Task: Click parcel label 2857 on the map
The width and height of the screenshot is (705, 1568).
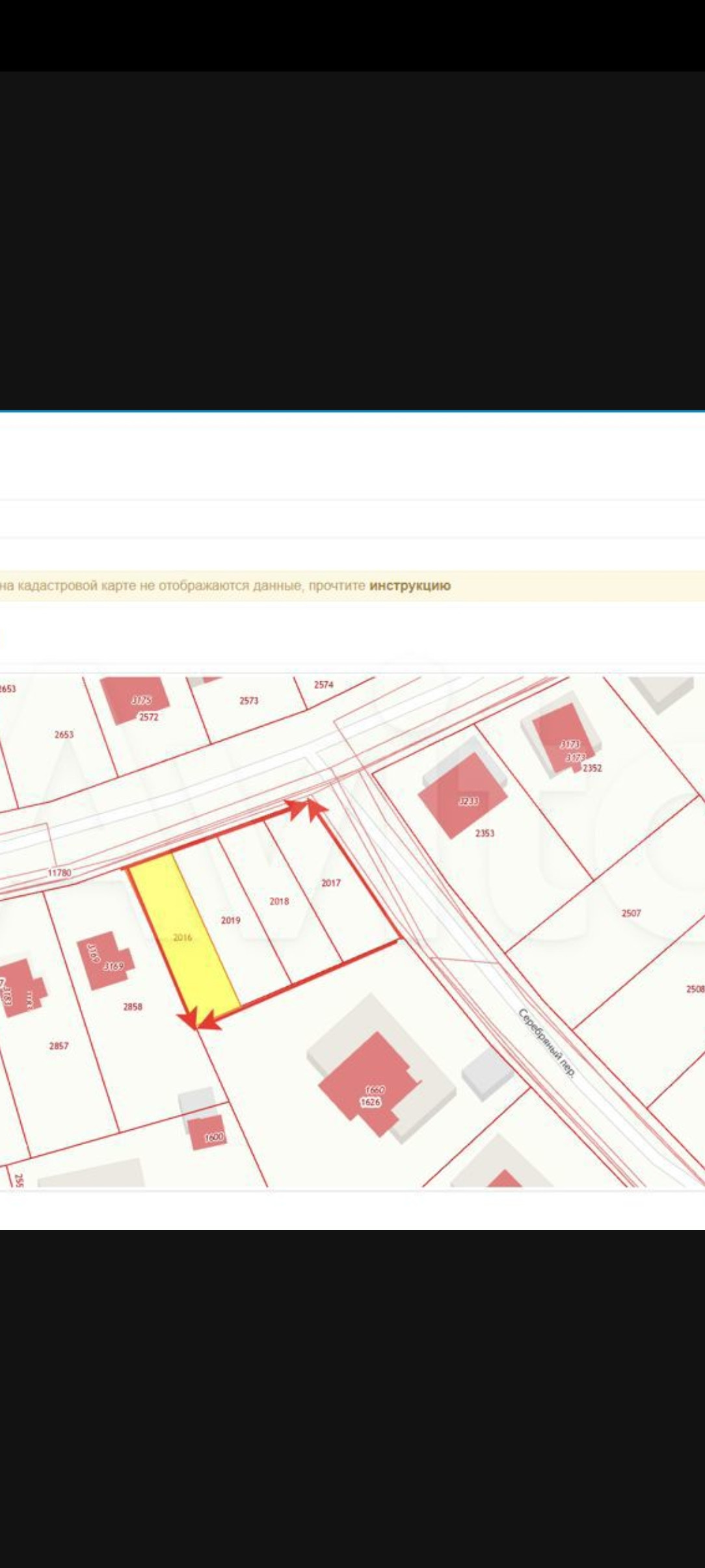Action: (59, 1045)
